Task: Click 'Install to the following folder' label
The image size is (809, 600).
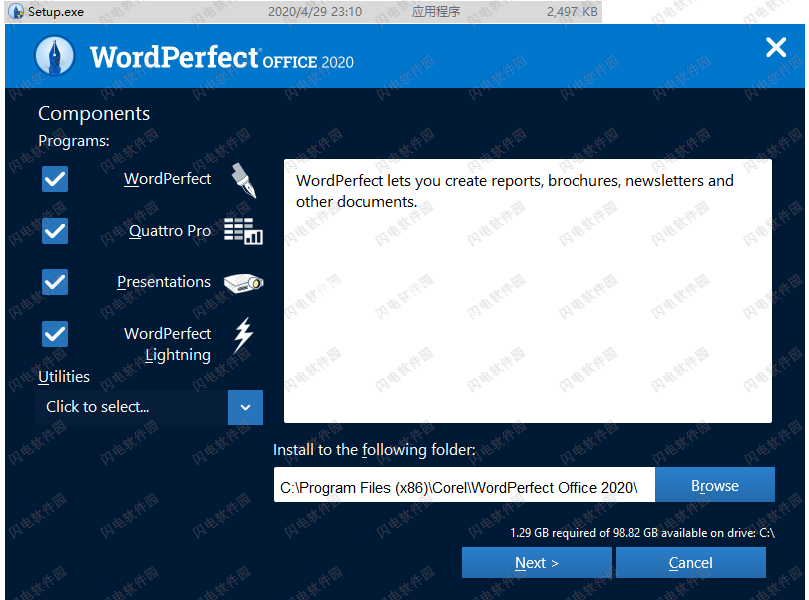Action: click(374, 450)
